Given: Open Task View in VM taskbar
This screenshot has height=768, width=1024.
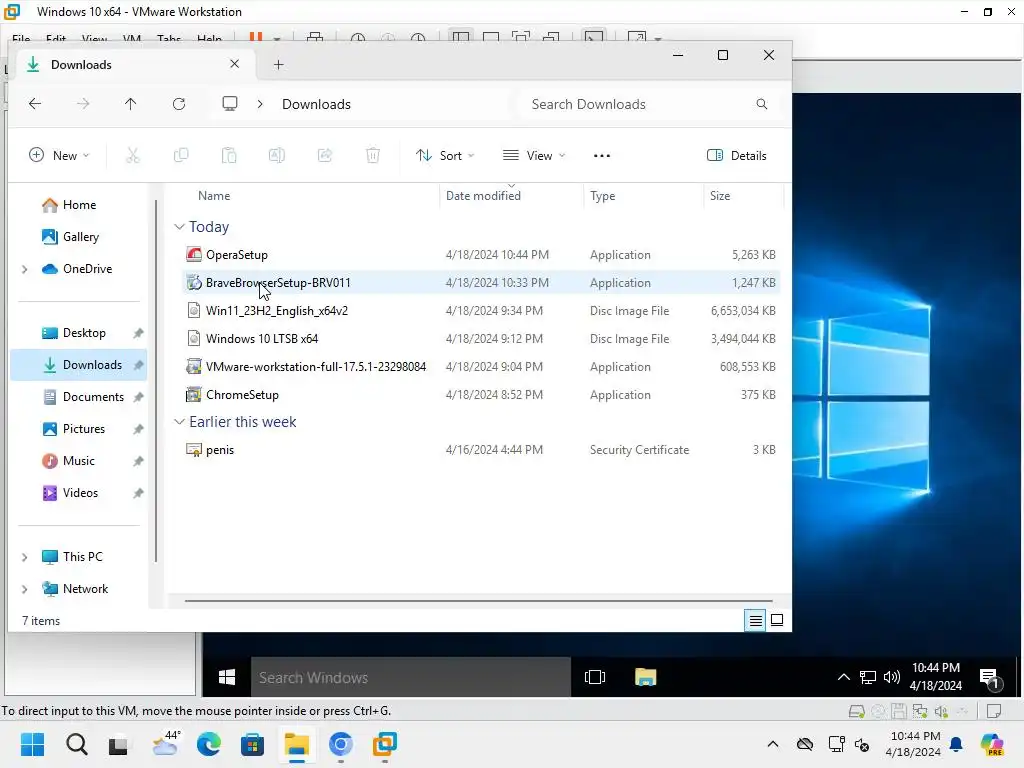Looking at the screenshot, I should coord(595,677).
